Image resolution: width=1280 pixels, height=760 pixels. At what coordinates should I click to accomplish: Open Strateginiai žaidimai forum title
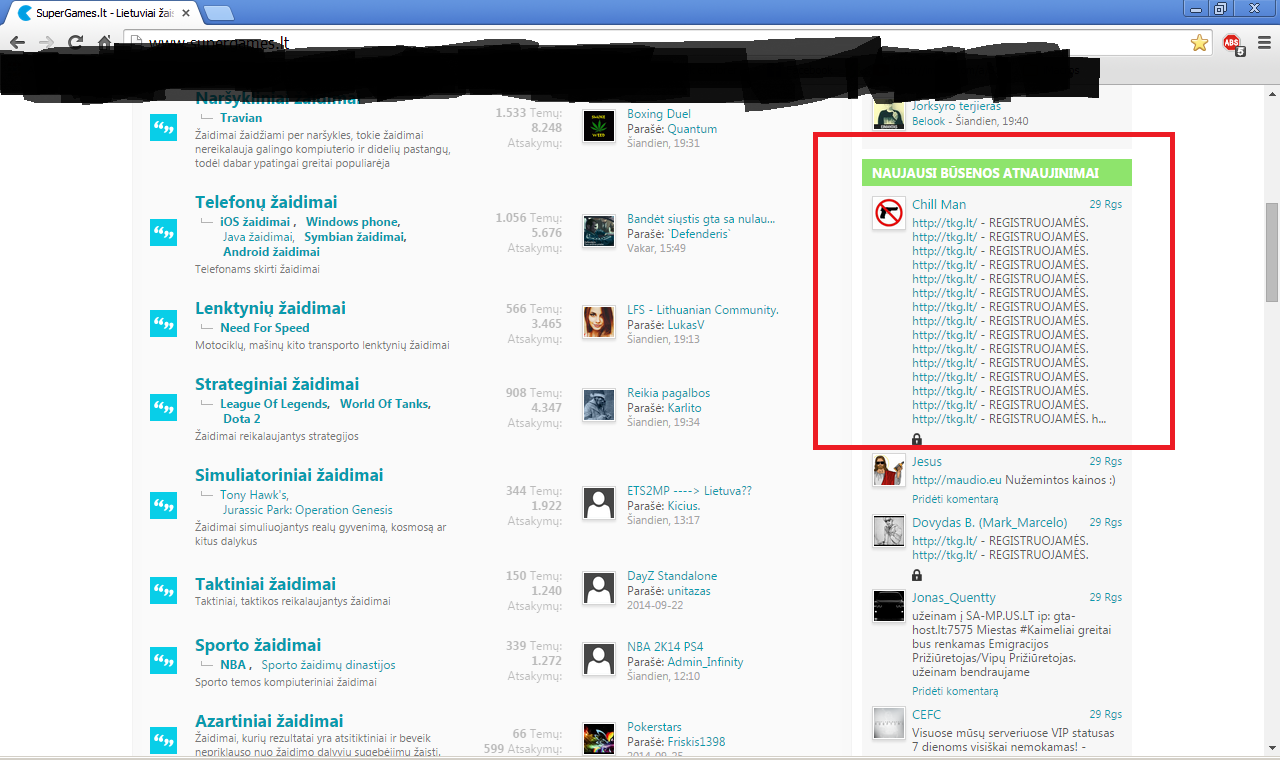[x=277, y=384]
